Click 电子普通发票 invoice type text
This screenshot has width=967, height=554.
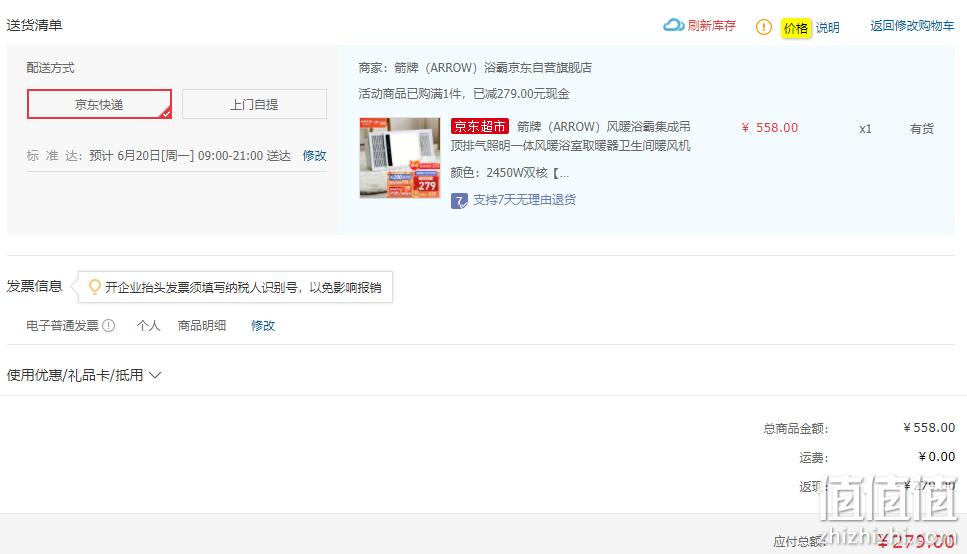pyautogui.click(x=62, y=326)
